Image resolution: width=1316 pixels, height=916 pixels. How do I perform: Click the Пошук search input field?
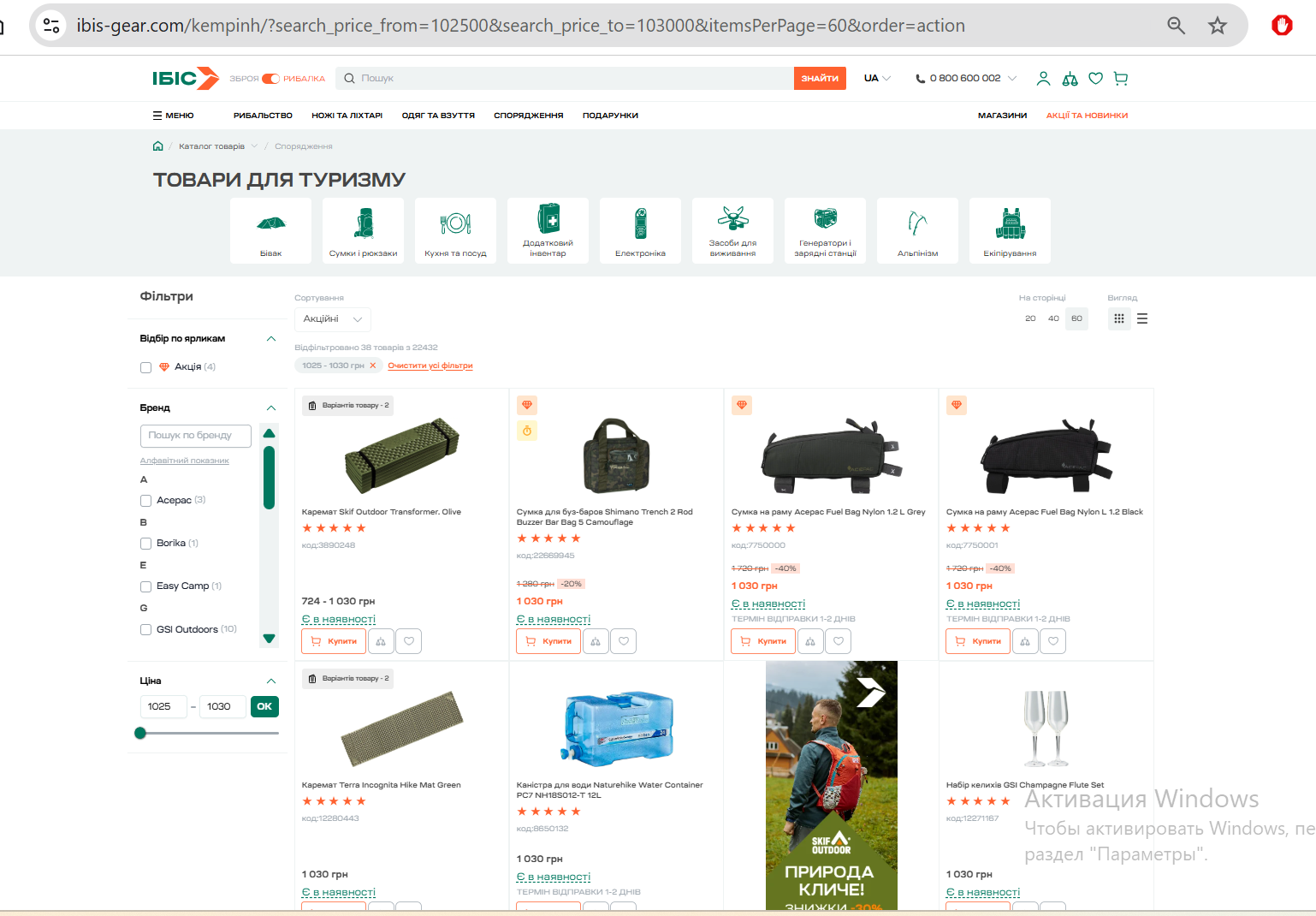565,79
